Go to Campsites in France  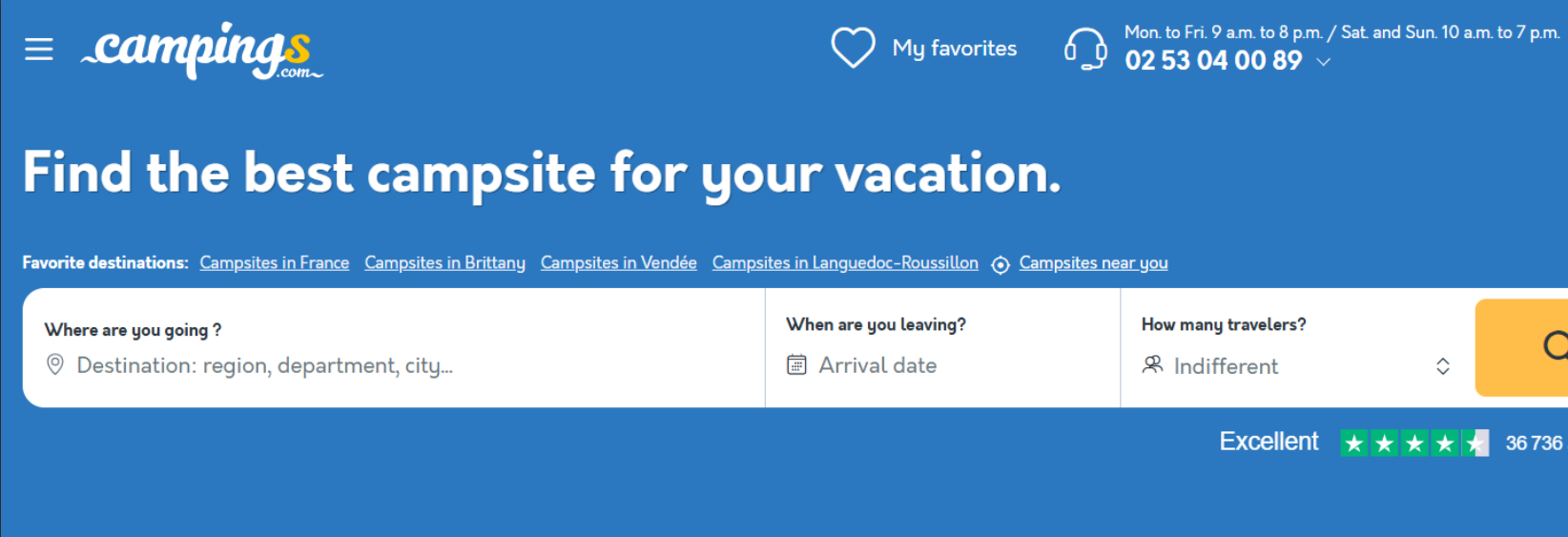coord(274,263)
